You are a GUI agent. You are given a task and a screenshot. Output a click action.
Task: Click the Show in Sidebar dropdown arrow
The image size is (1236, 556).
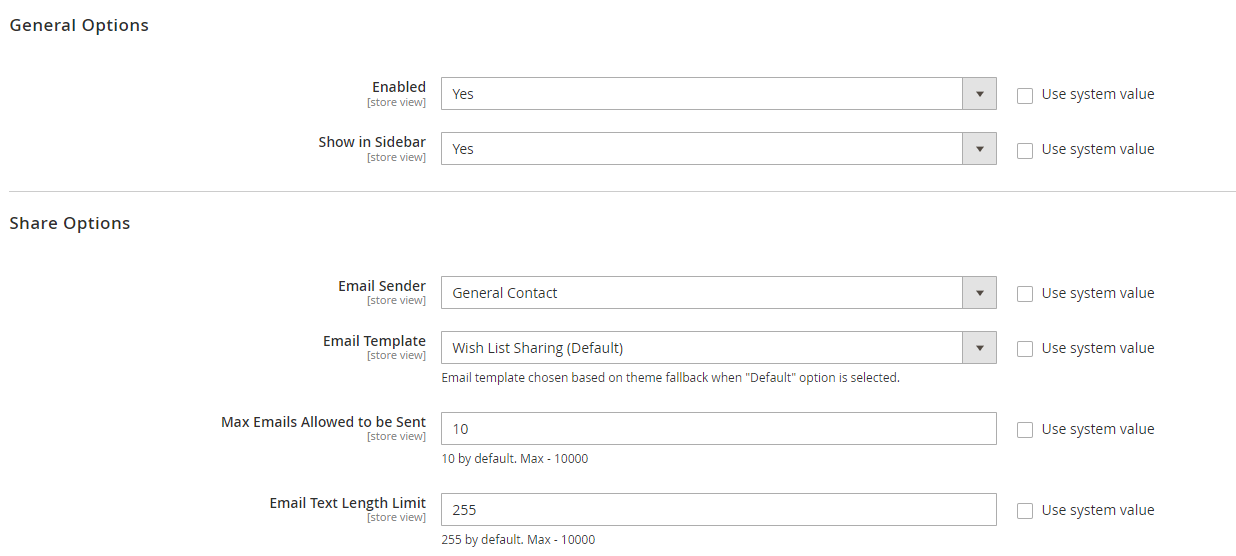coord(979,149)
